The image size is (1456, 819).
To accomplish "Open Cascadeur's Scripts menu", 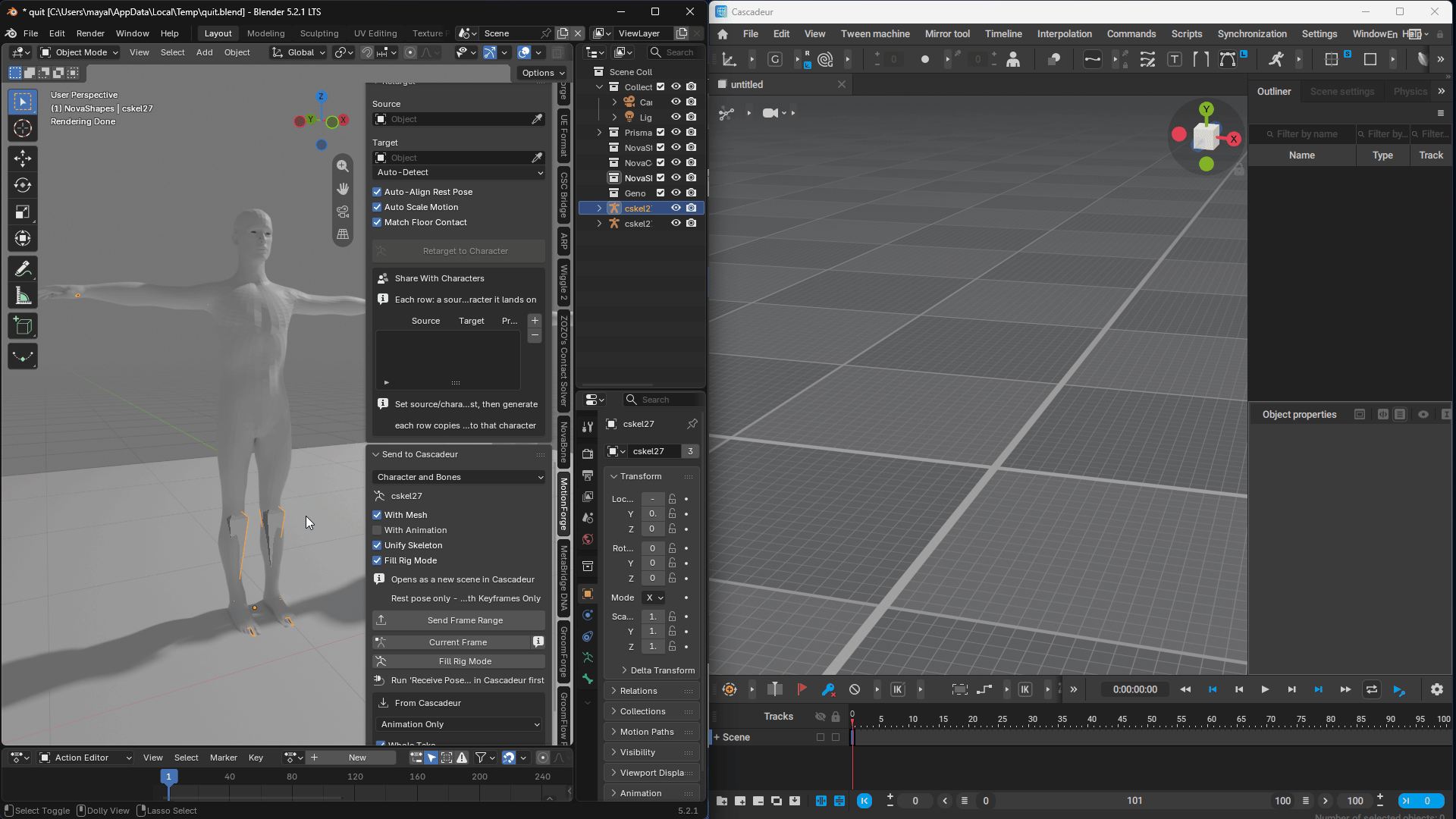I will point(1186,34).
